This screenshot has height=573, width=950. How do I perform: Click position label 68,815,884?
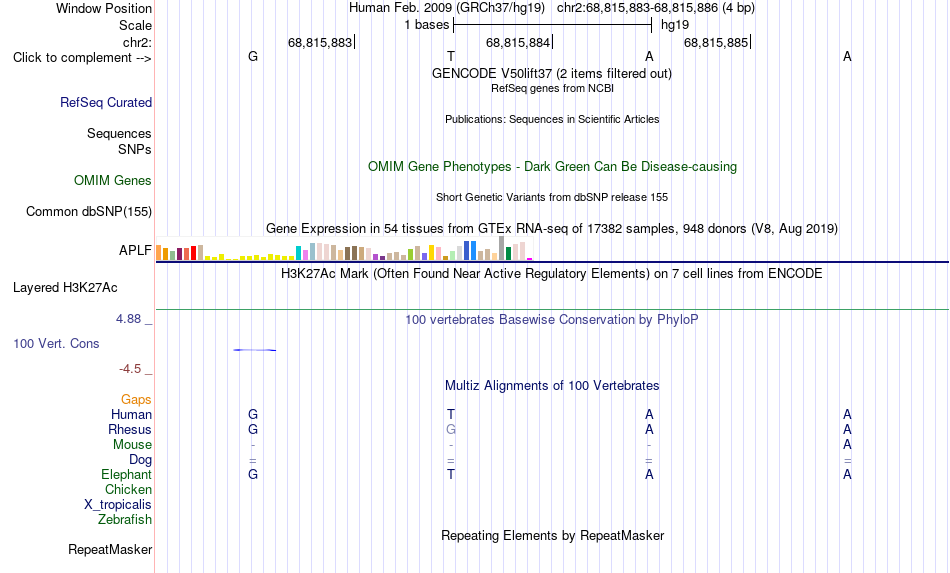518,42
